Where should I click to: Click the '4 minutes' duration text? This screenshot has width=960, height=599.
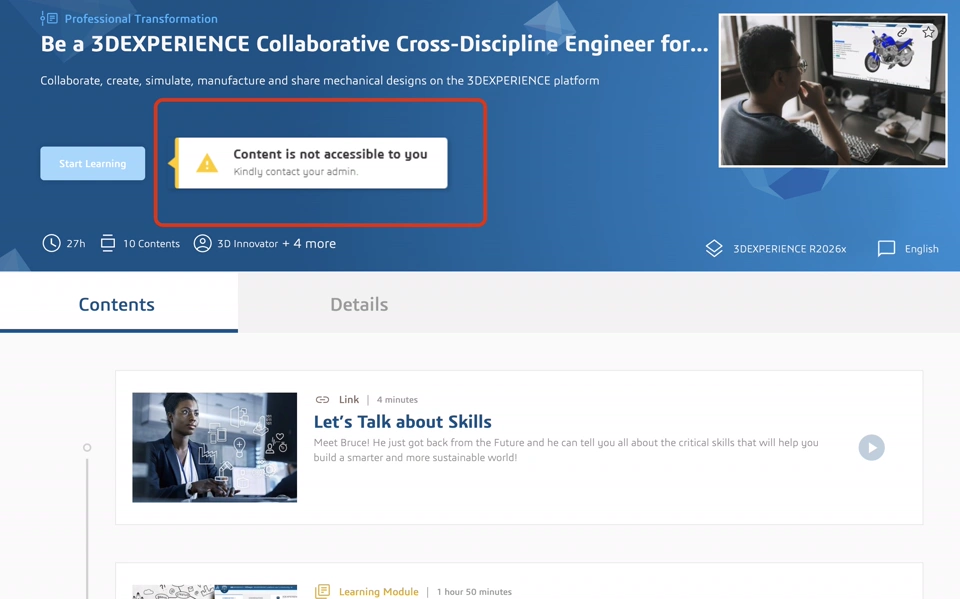[x=397, y=400]
